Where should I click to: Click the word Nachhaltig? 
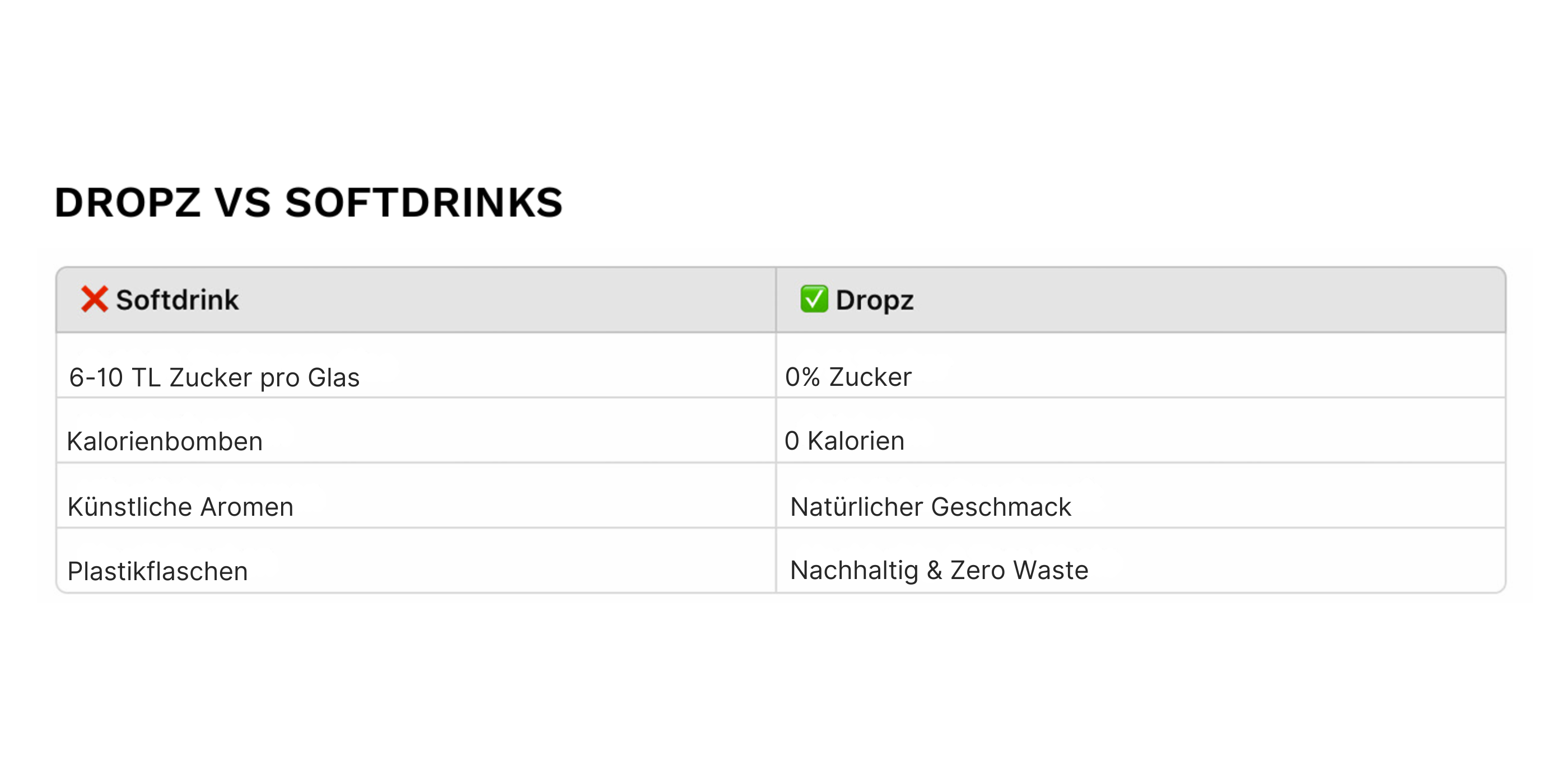click(853, 570)
